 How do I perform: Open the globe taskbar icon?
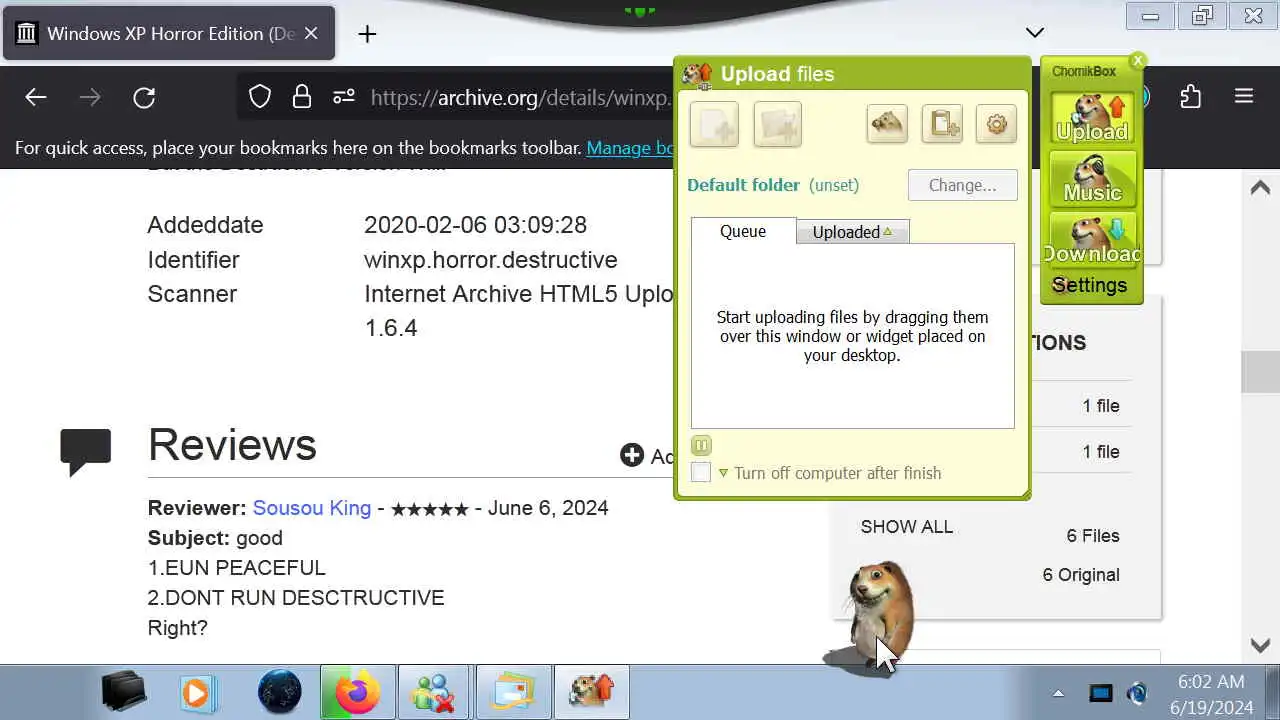[x=280, y=692]
